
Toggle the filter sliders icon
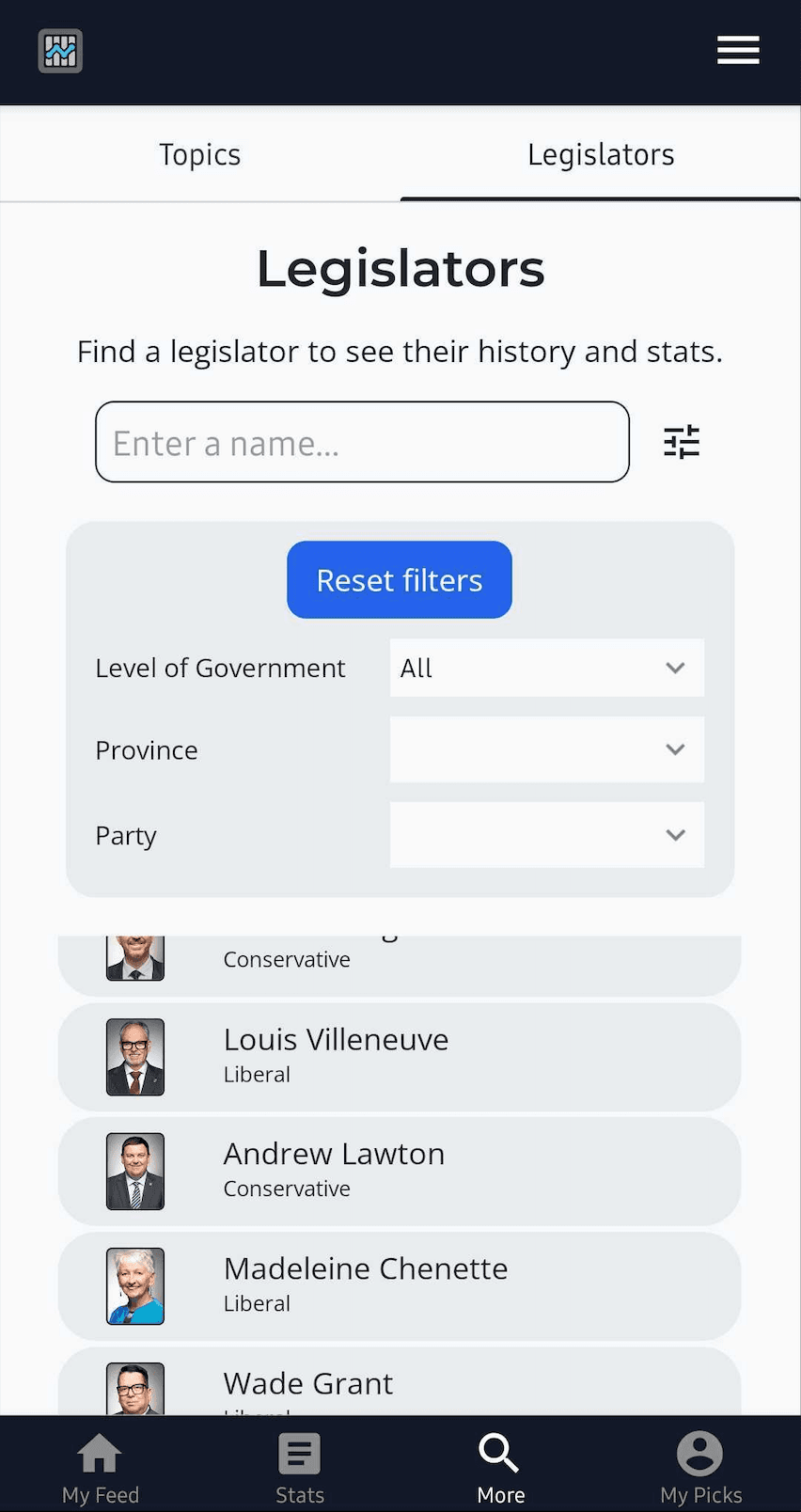click(x=682, y=442)
